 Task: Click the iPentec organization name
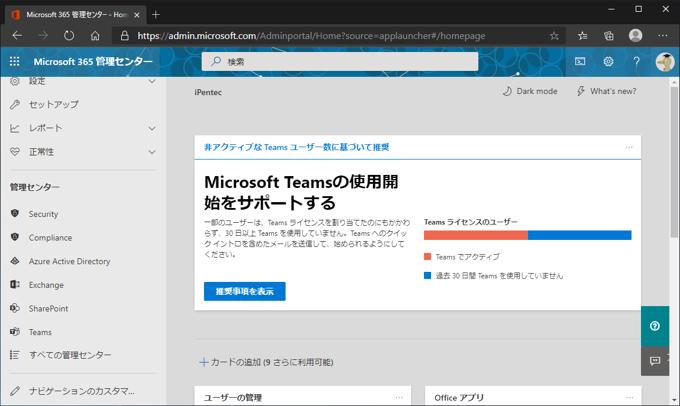pos(208,92)
